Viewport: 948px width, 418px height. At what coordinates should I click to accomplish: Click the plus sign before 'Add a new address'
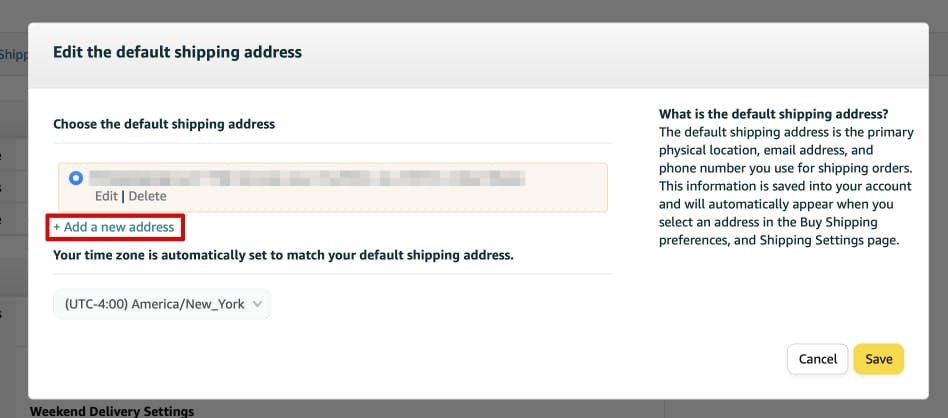[x=56, y=227]
